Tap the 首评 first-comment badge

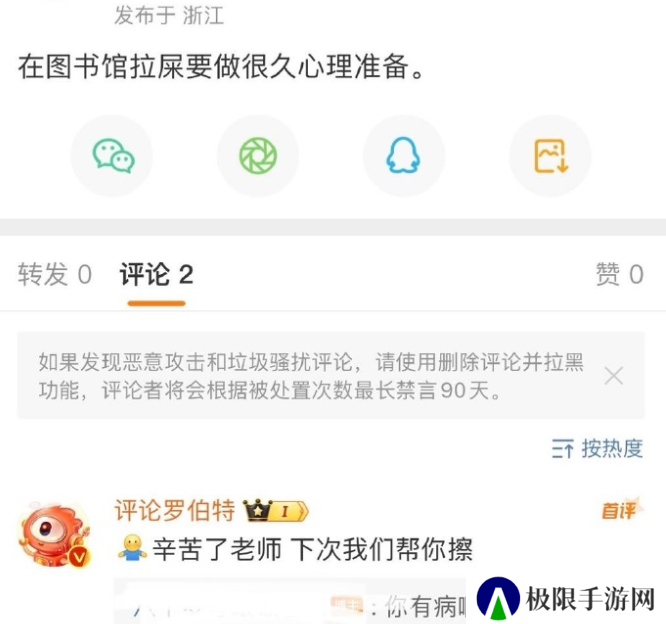(x=622, y=508)
